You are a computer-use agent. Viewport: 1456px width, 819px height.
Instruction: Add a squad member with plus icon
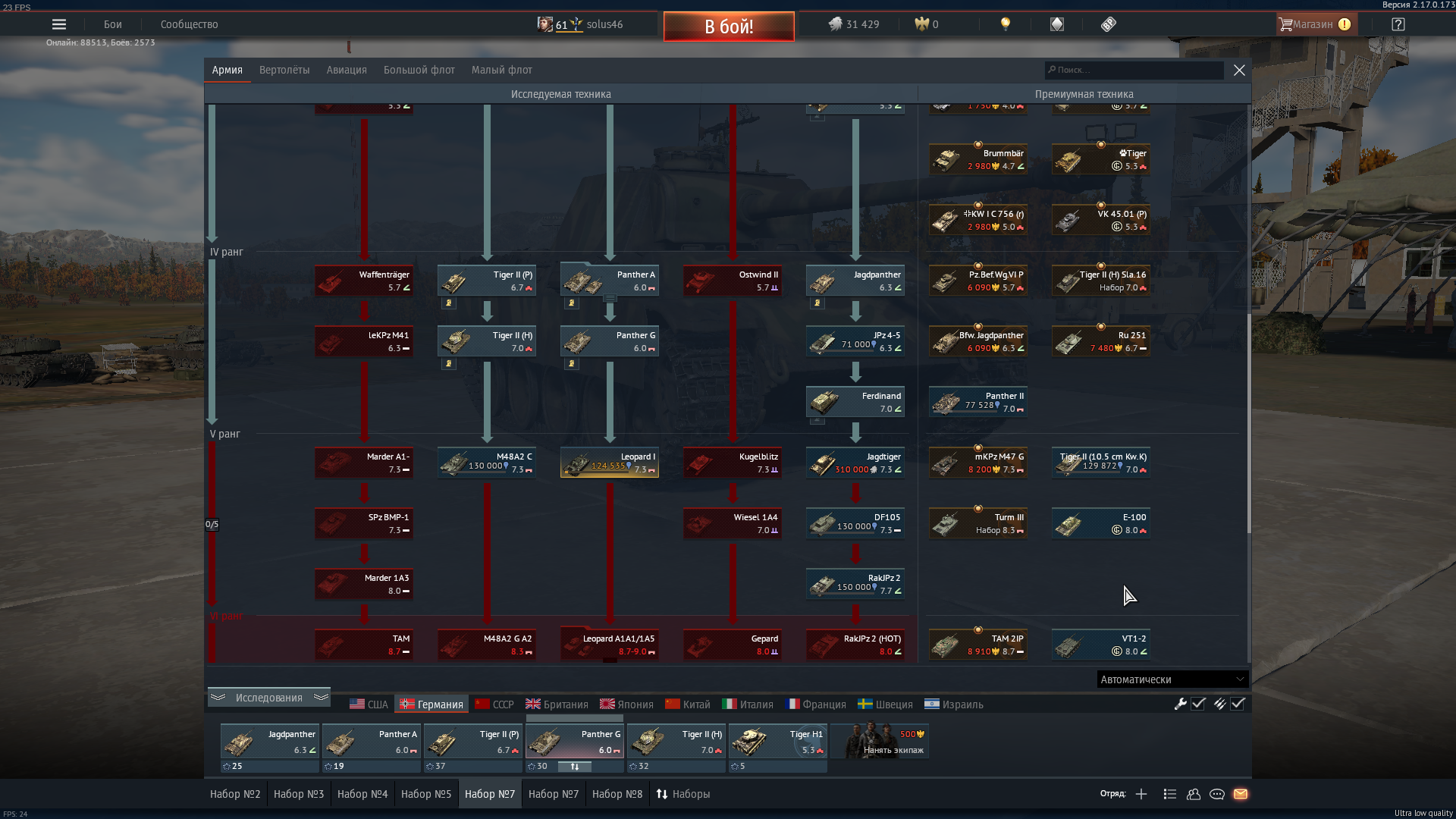coord(1141,794)
